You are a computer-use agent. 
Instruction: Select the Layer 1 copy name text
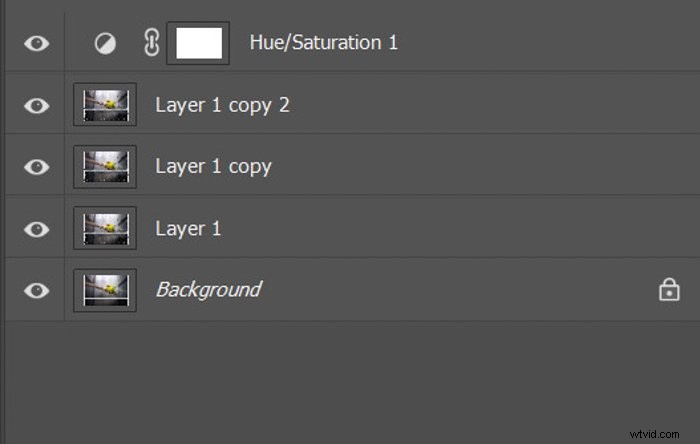click(213, 166)
